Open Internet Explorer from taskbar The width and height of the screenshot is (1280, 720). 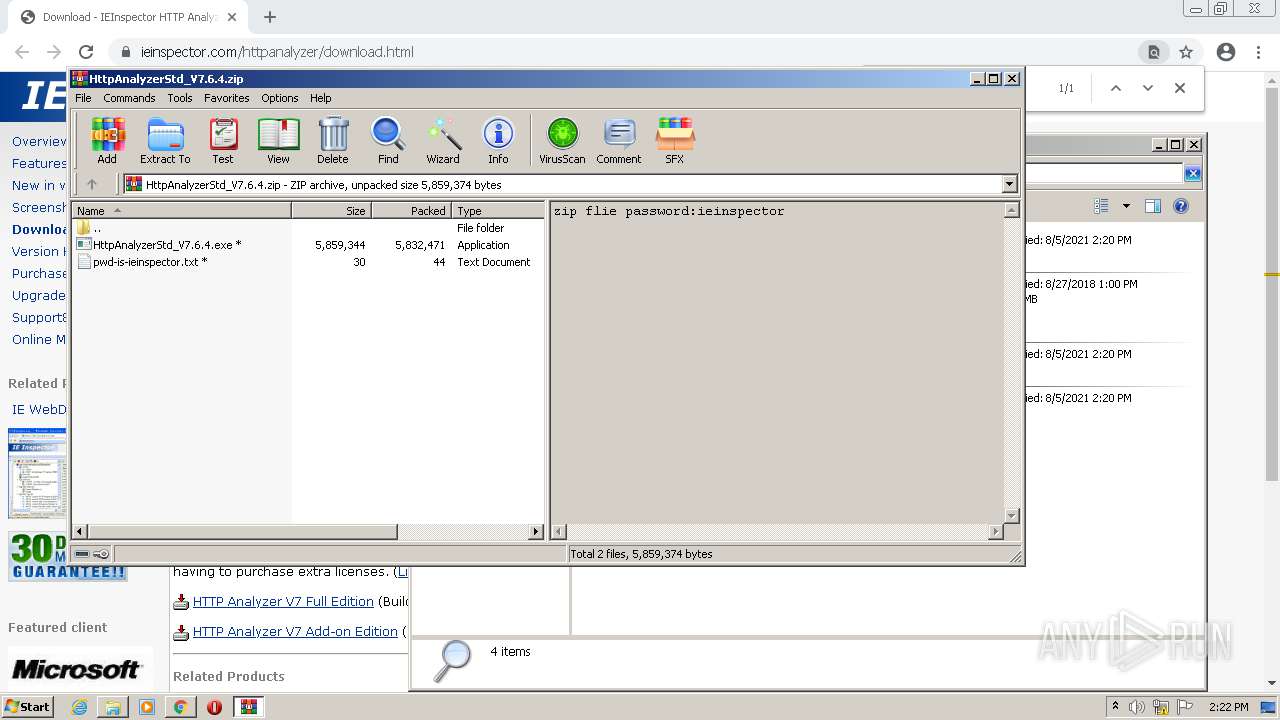click(79, 707)
